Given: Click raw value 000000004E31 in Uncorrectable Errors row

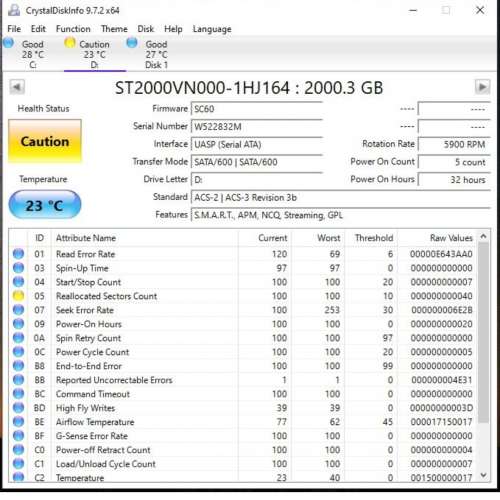Looking at the screenshot, I should coord(442,380).
